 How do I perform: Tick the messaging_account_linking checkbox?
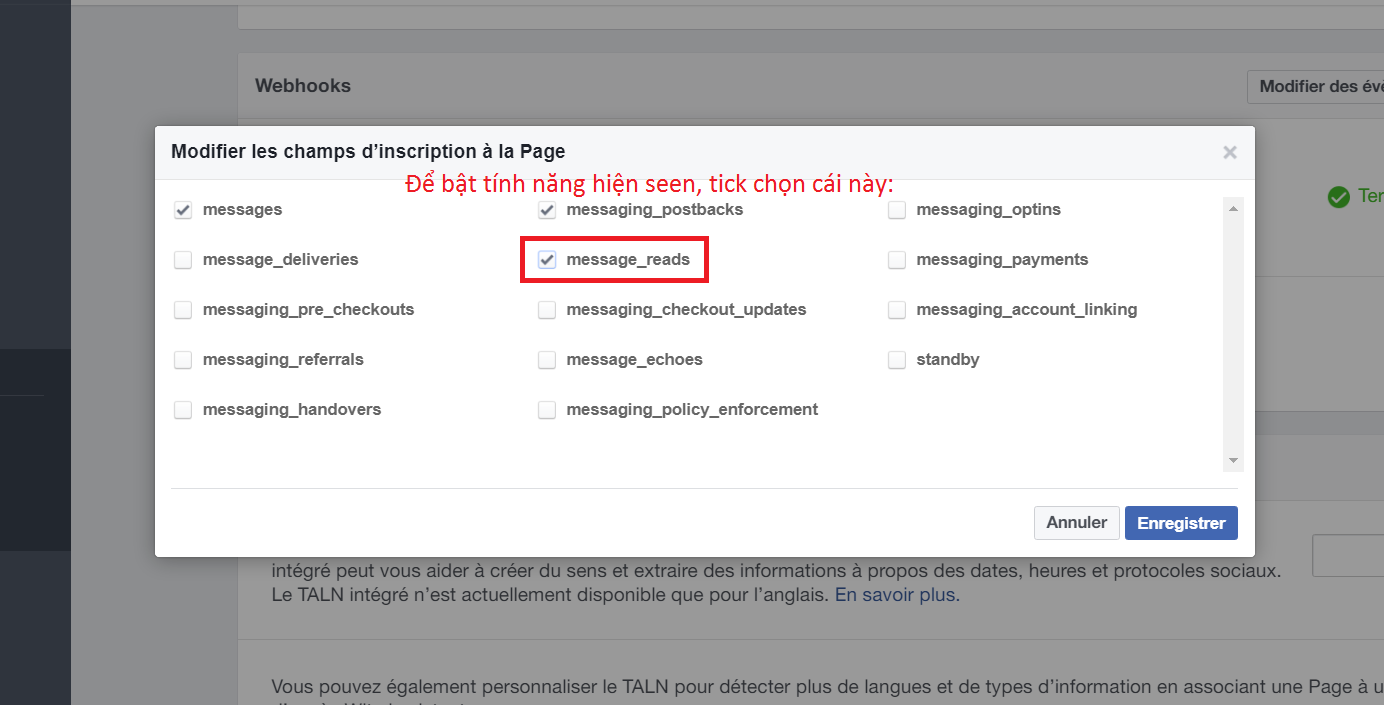pos(897,310)
